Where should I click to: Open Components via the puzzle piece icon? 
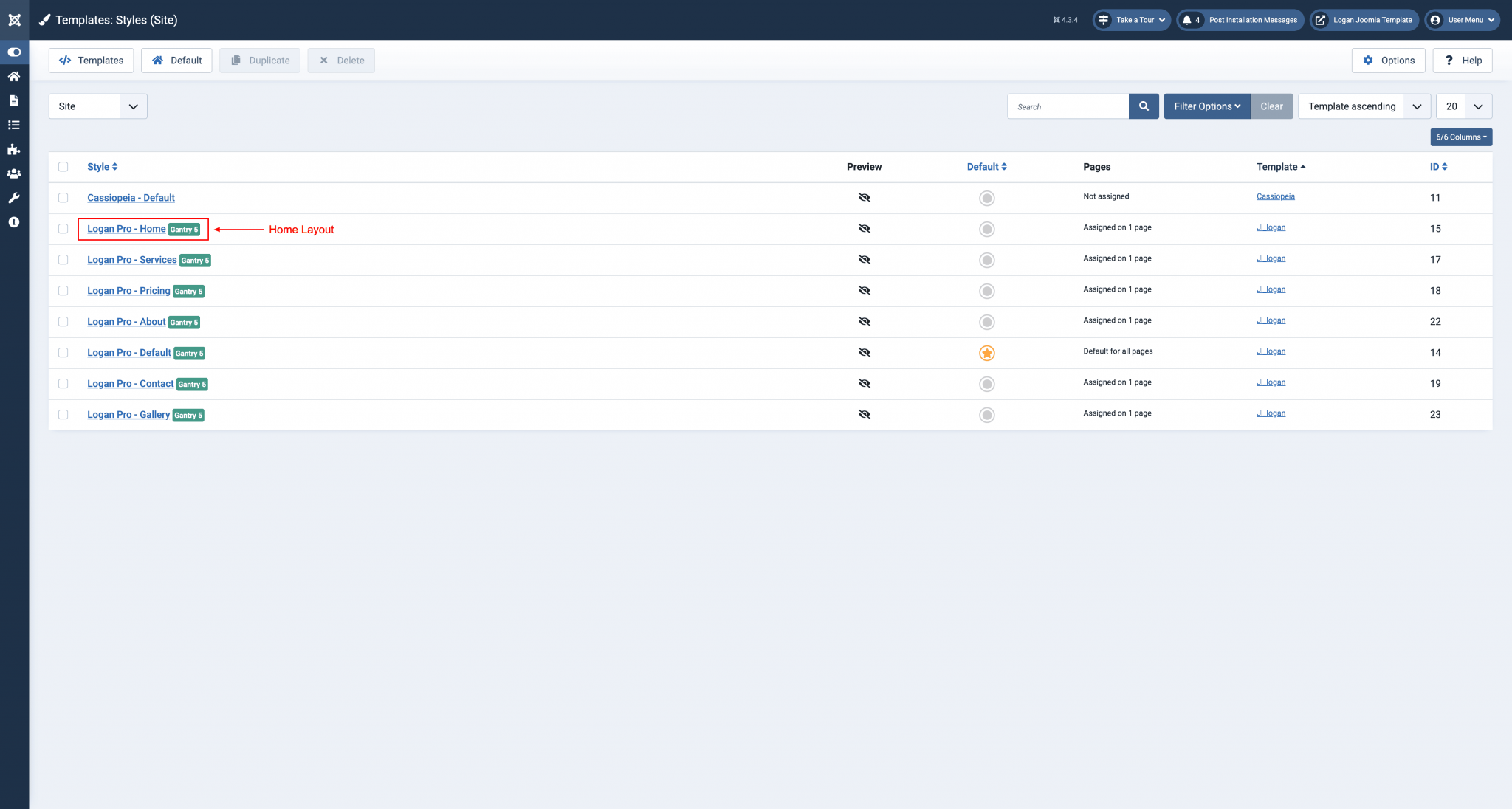[13, 148]
